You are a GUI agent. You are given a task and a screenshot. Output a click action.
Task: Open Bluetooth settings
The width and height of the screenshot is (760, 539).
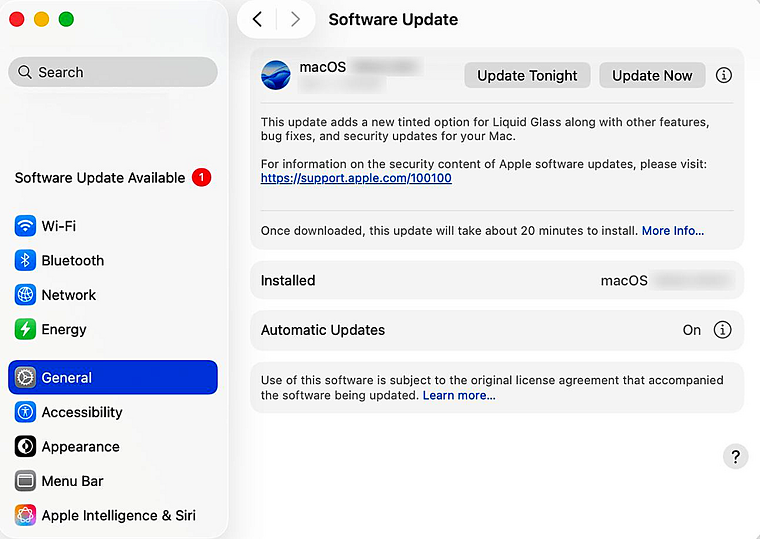click(113, 260)
